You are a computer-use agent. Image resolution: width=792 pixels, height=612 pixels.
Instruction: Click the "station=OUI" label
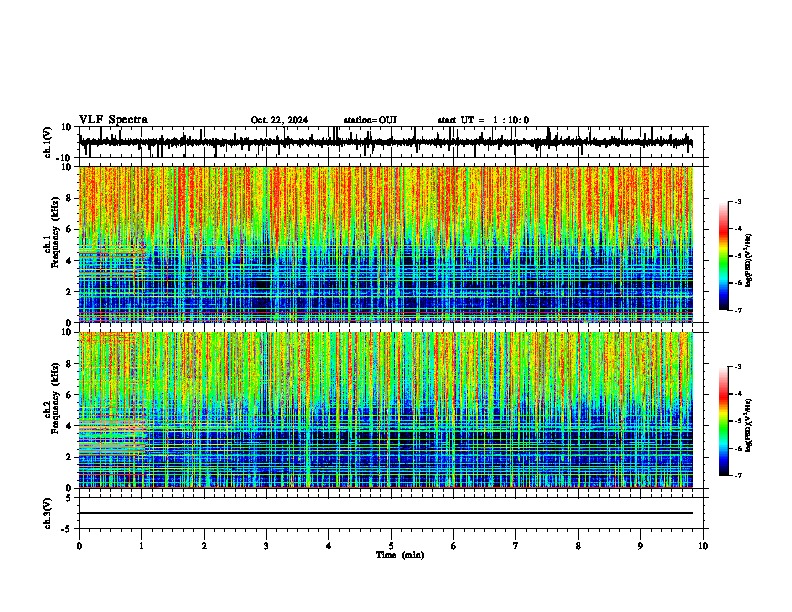pyautogui.click(x=370, y=120)
